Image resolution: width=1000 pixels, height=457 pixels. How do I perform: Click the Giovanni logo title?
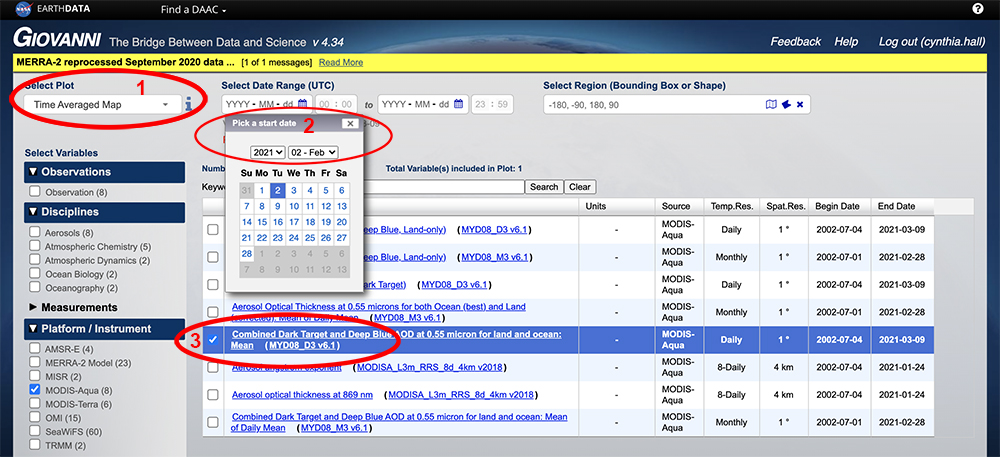[x=58, y=40]
